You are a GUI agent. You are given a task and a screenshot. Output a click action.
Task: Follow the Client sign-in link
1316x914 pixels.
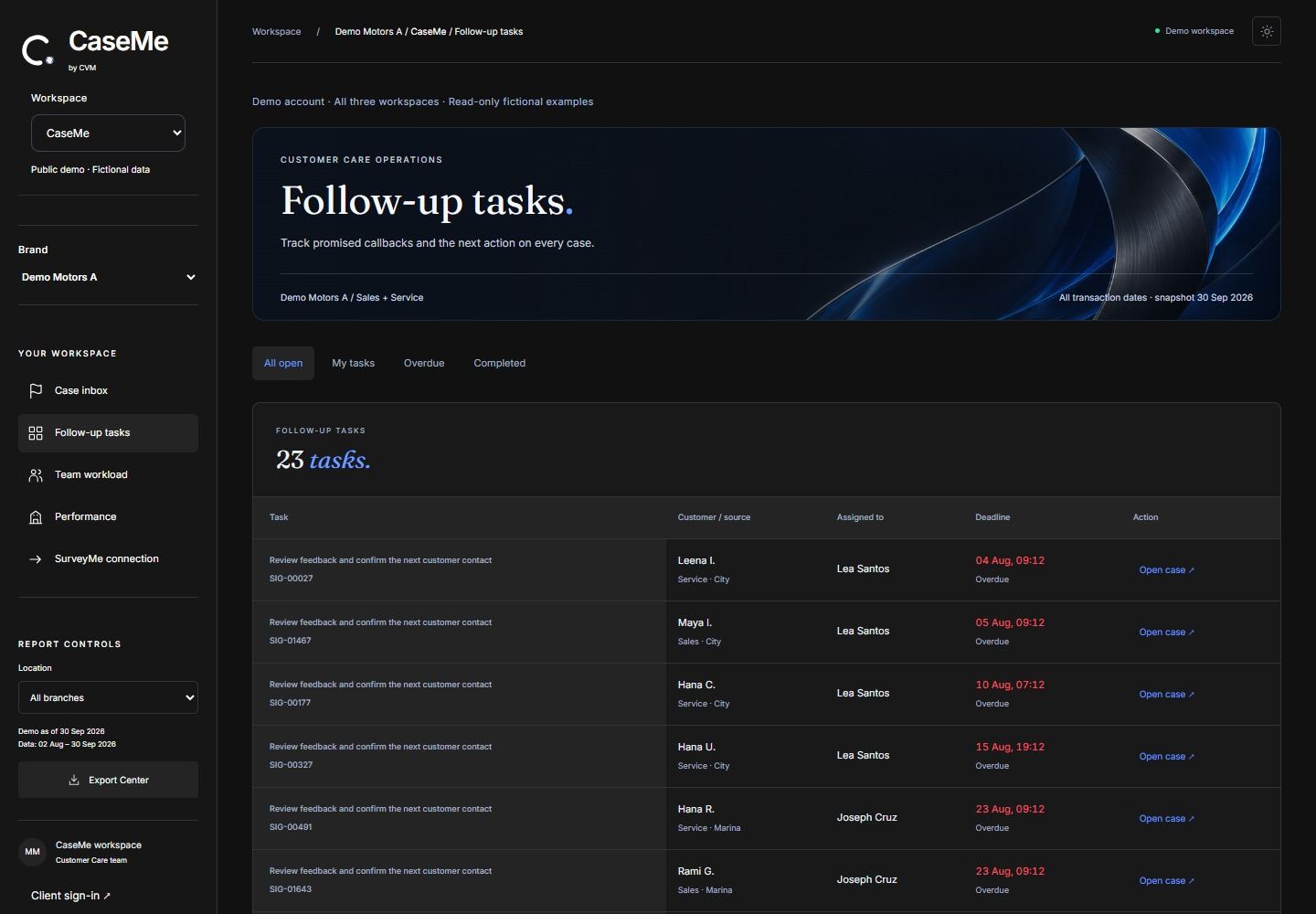71,896
